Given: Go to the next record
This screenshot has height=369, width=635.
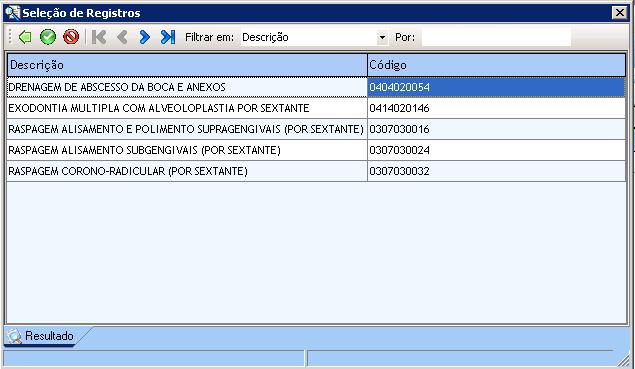Looking at the screenshot, I should pyautogui.click(x=145, y=37).
